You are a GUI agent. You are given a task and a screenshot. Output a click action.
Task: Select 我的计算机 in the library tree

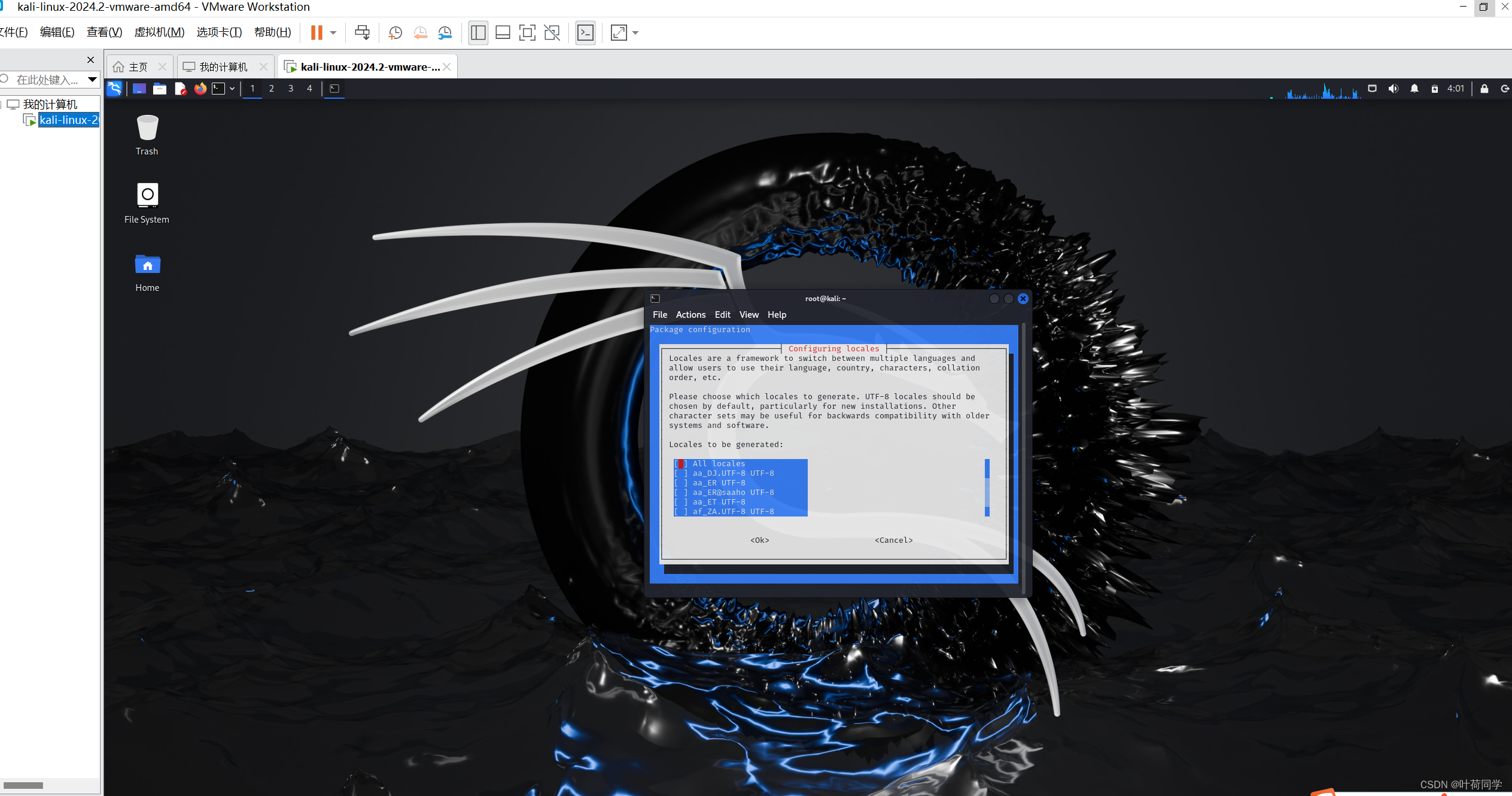tap(50, 105)
